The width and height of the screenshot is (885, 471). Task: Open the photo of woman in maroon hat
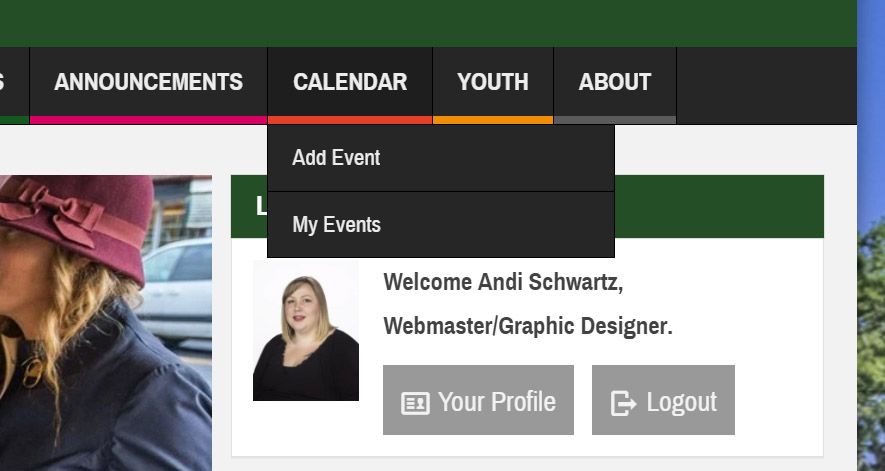tap(105, 320)
